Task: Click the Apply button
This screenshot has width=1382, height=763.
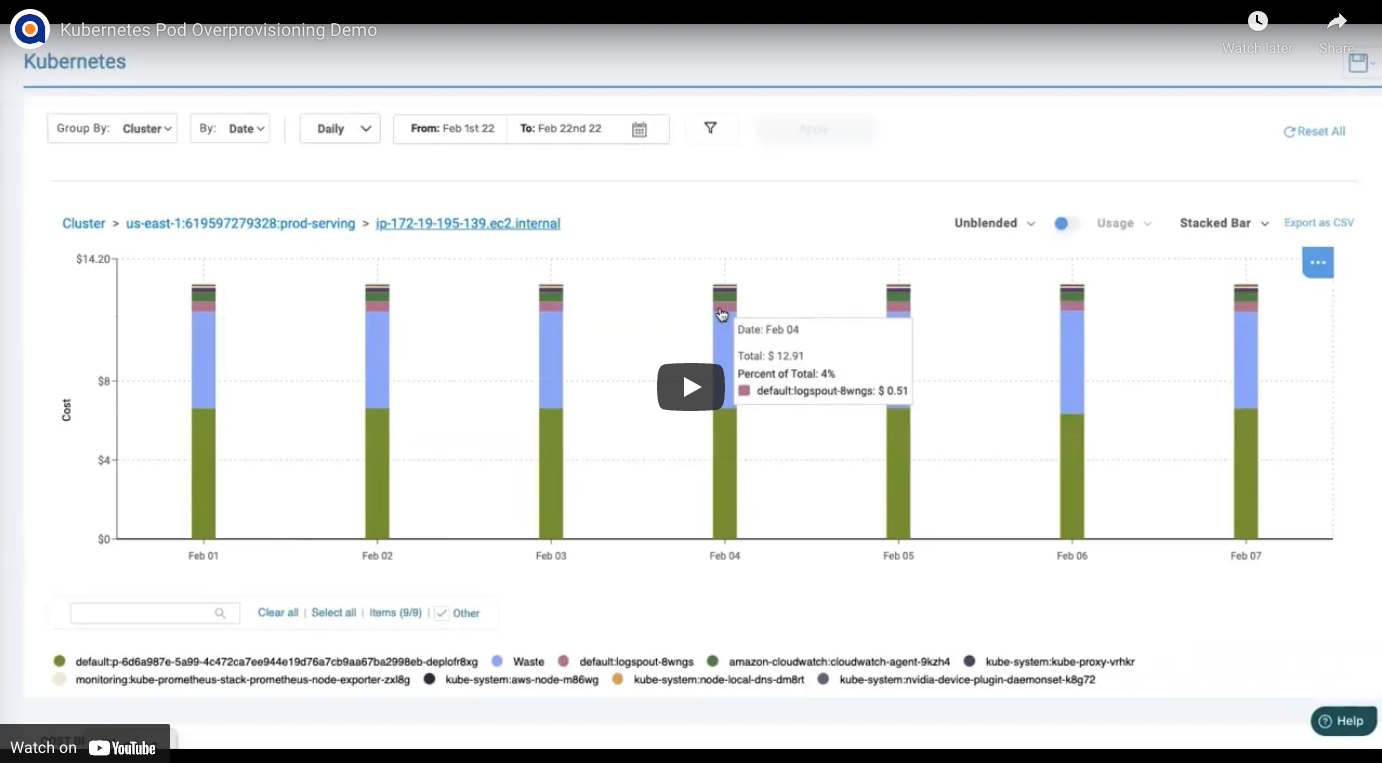Action: (x=813, y=129)
